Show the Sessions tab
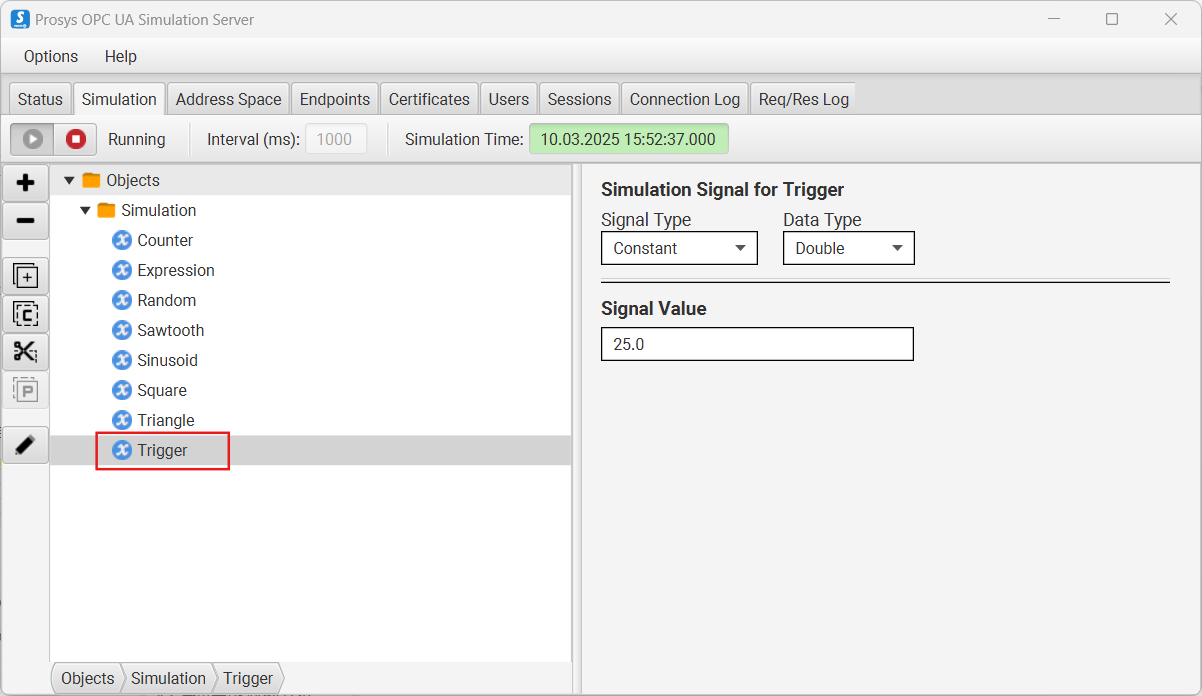The height and width of the screenshot is (696, 1202). pyautogui.click(x=579, y=99)
